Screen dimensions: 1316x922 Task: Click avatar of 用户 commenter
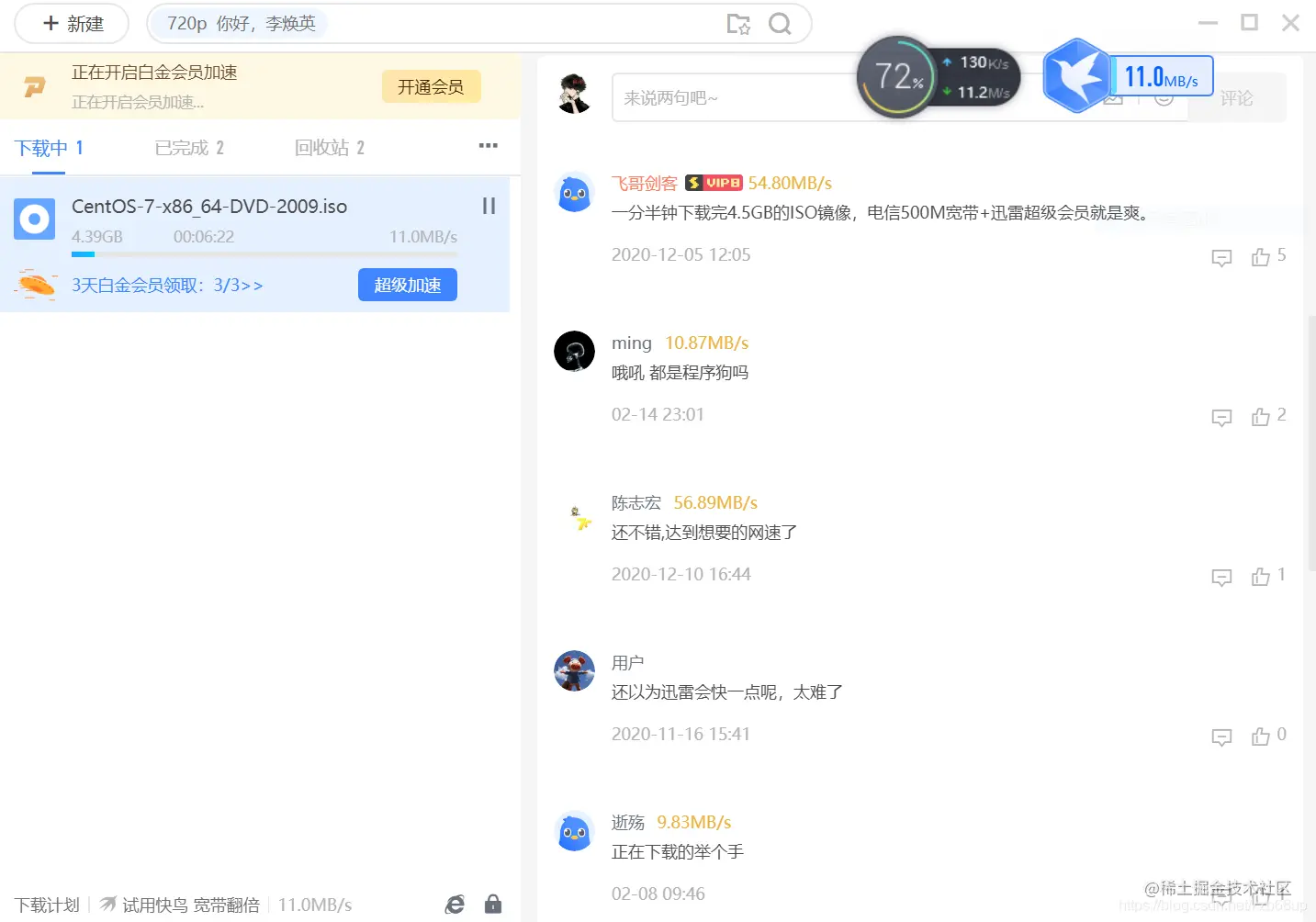pyautogui.click(x=575, y=671)
